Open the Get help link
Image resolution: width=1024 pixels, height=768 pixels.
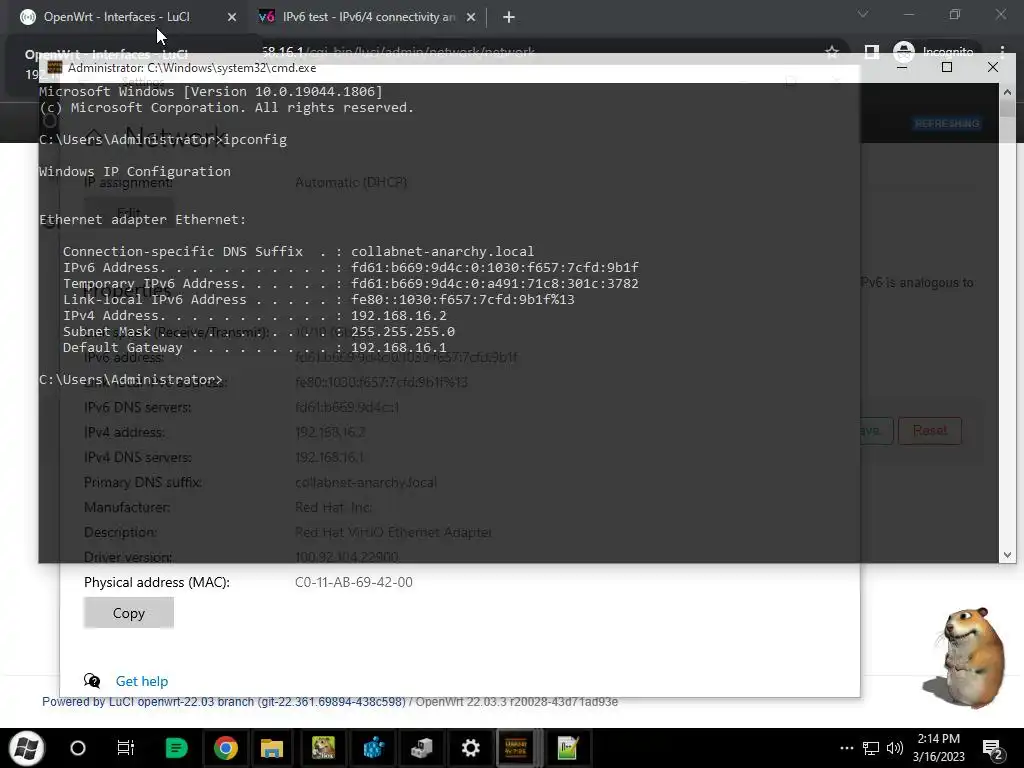(x=142, y=681)
